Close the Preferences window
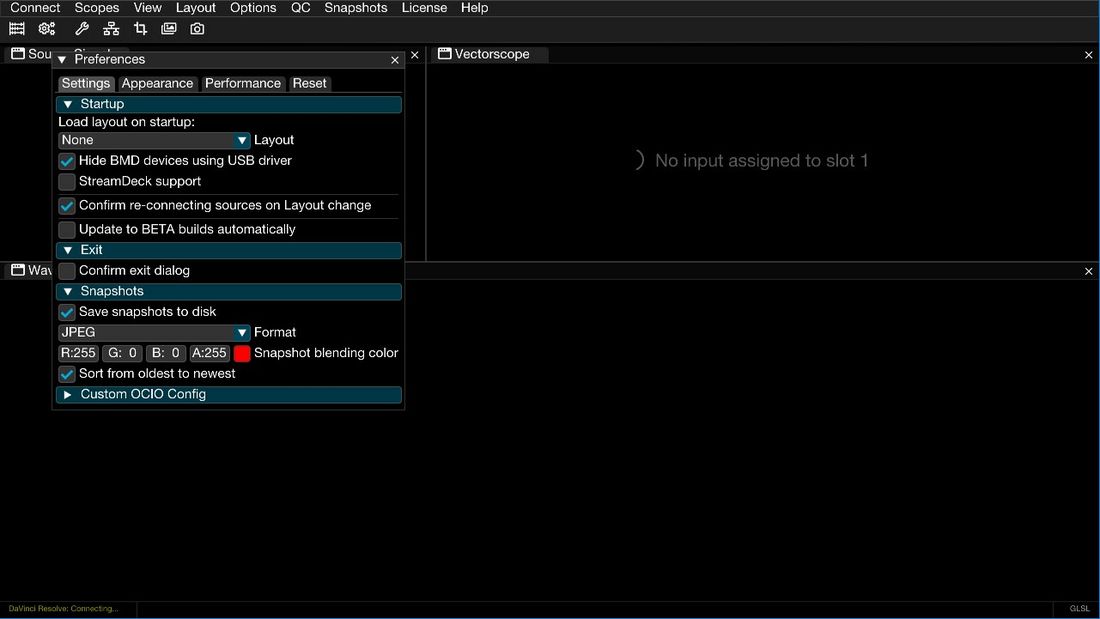 (395, 60)
